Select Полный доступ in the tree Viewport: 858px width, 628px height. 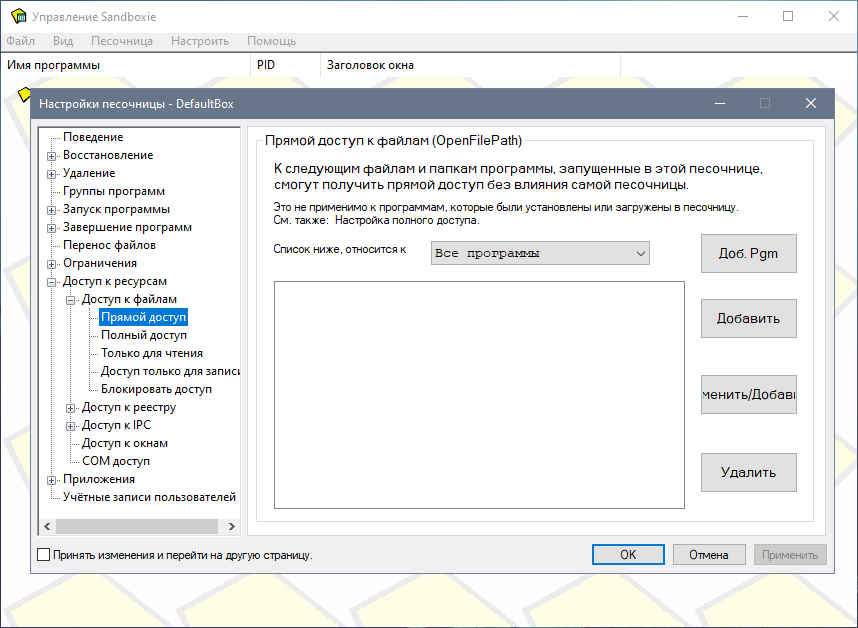click(143, 336)
